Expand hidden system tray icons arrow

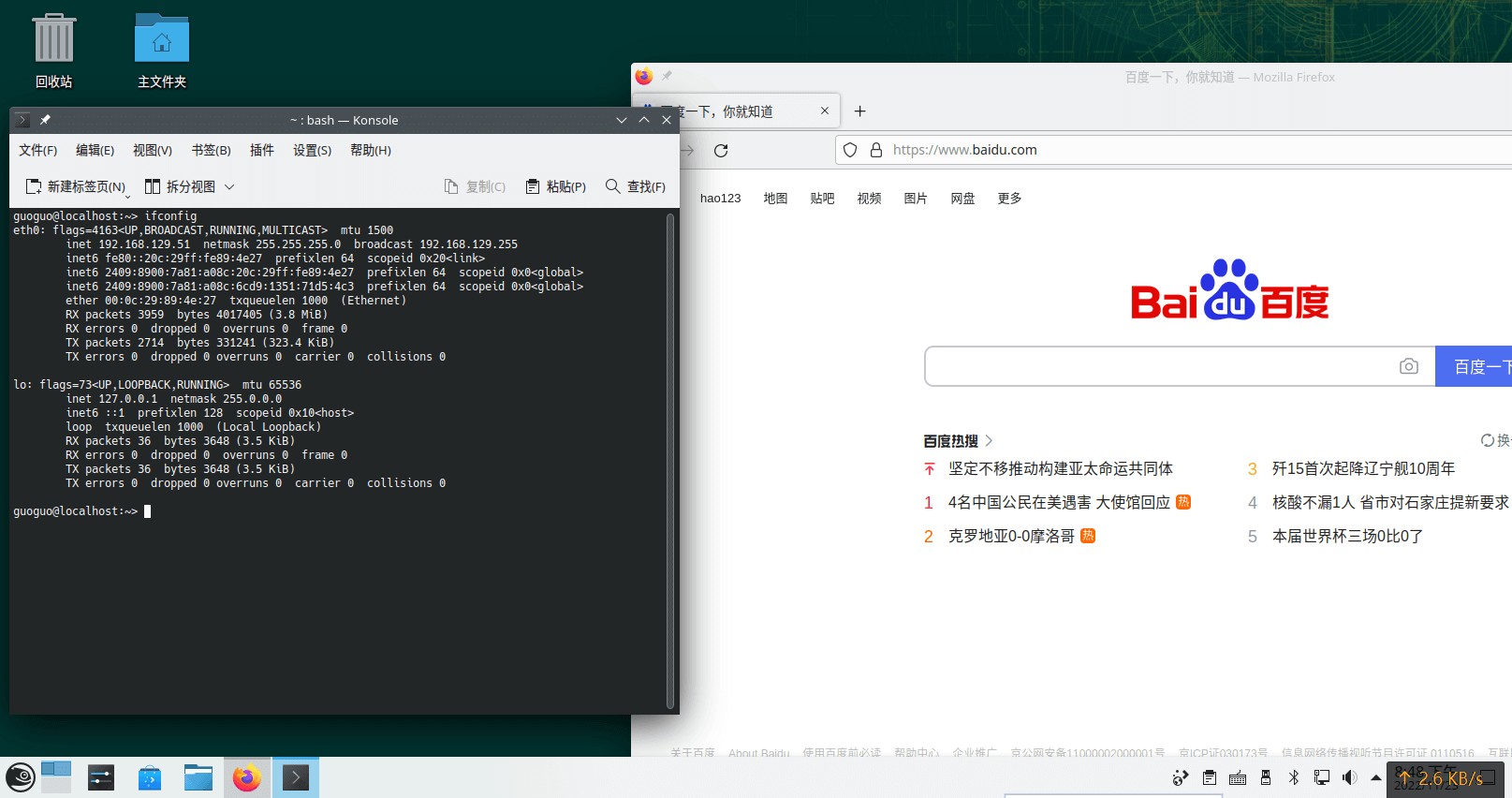pyautogui.click(x=1375, y=777)
